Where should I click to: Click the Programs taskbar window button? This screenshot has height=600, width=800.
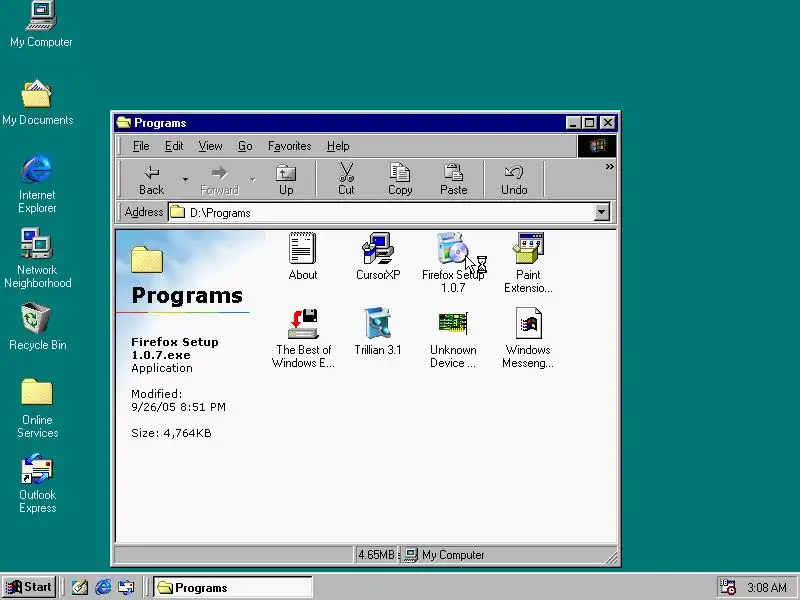[233, 587]
